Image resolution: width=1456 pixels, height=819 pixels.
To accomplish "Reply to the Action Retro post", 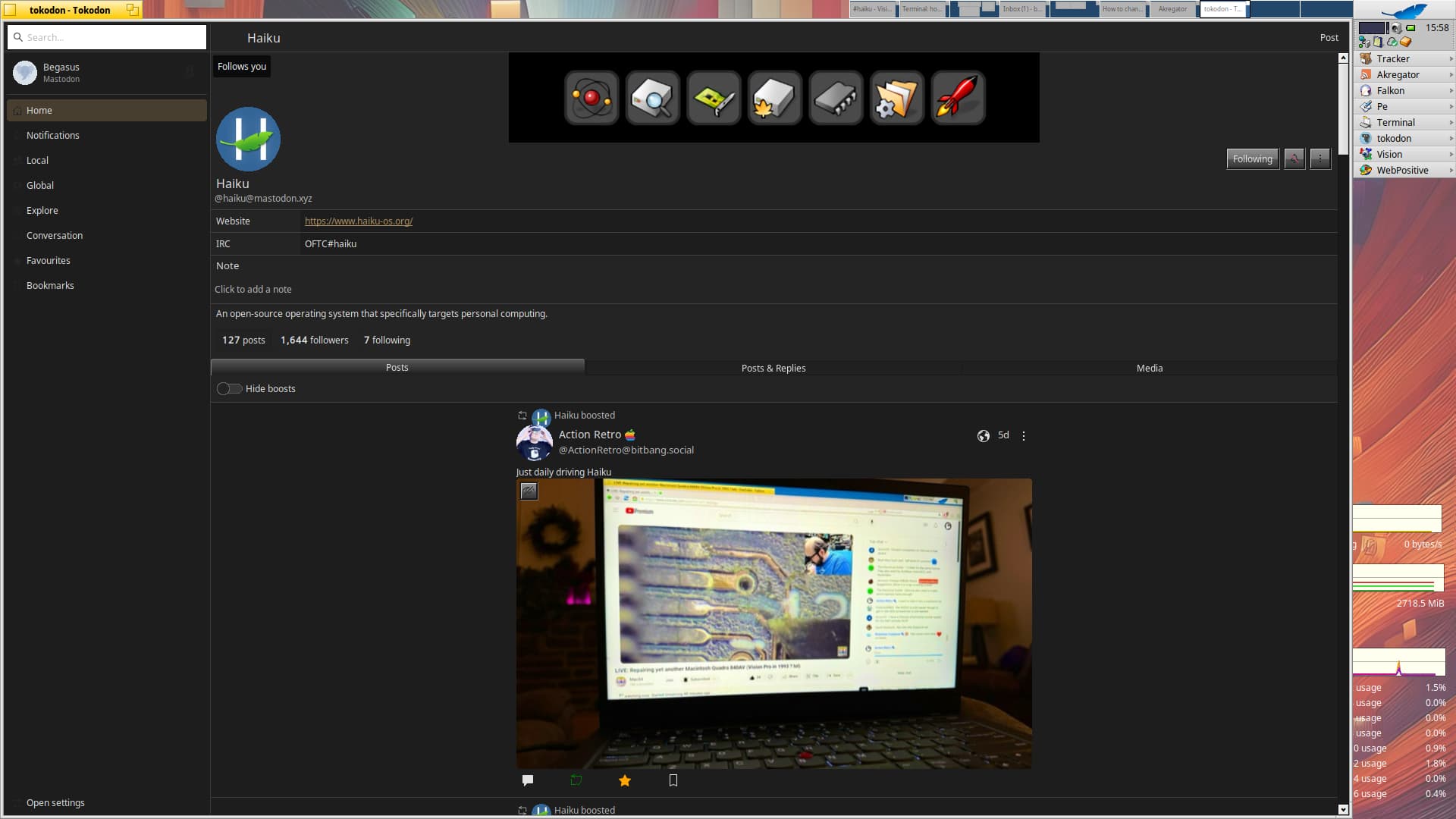I will (x=528, y=780).
